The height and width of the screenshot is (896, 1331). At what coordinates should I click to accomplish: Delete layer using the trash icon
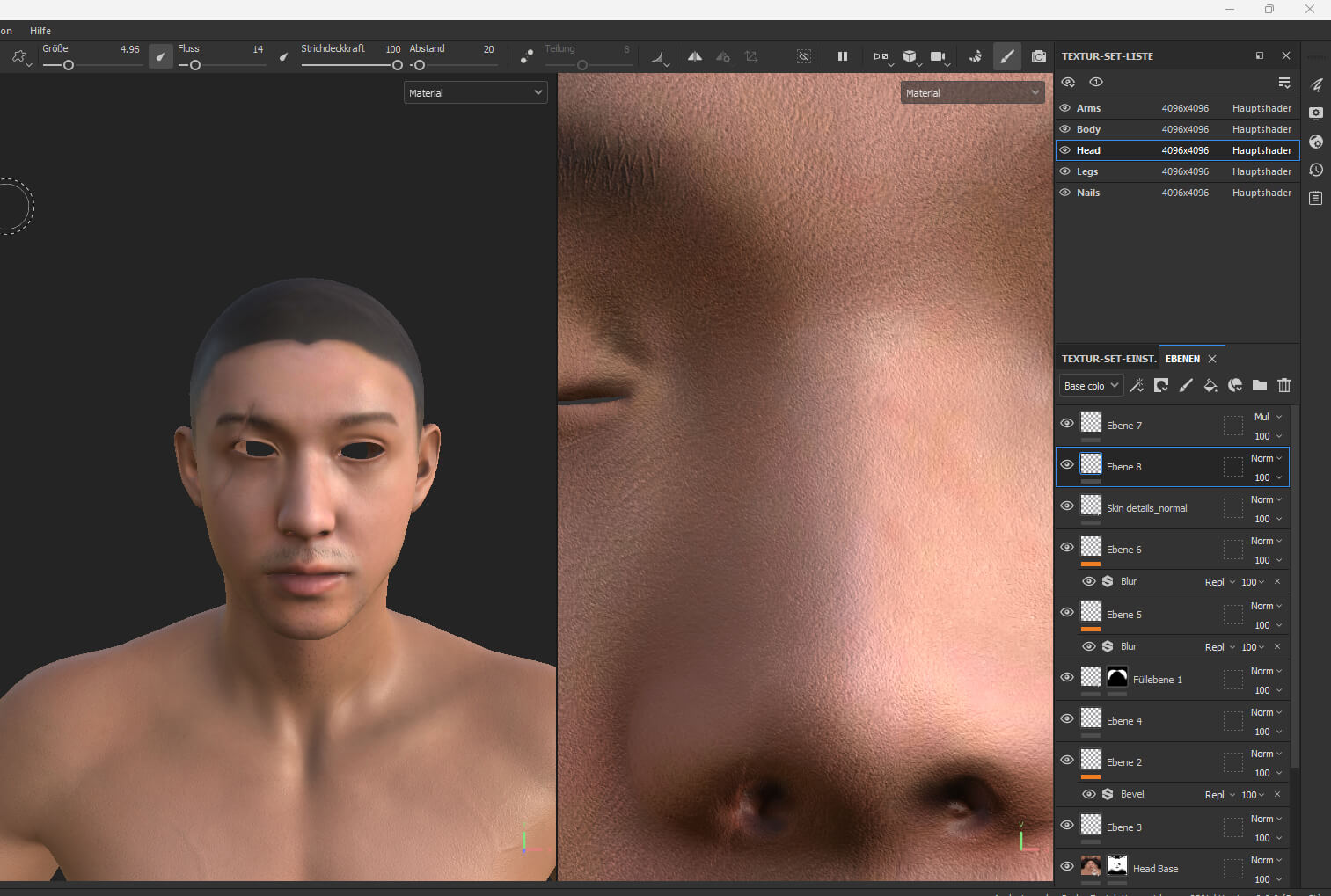click(x=1284, y=385)
